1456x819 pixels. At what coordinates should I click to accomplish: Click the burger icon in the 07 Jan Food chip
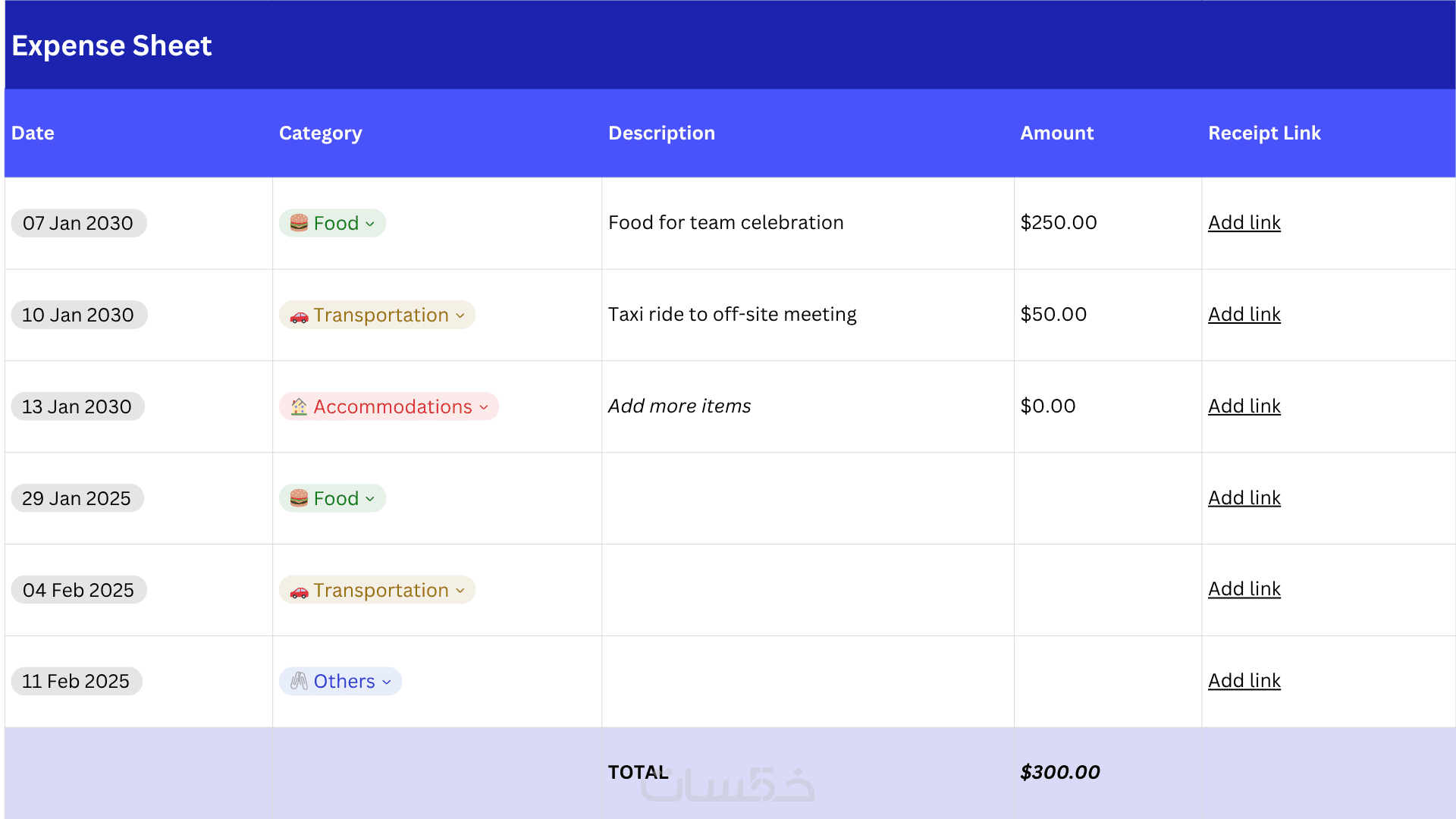tap(299, 223)
